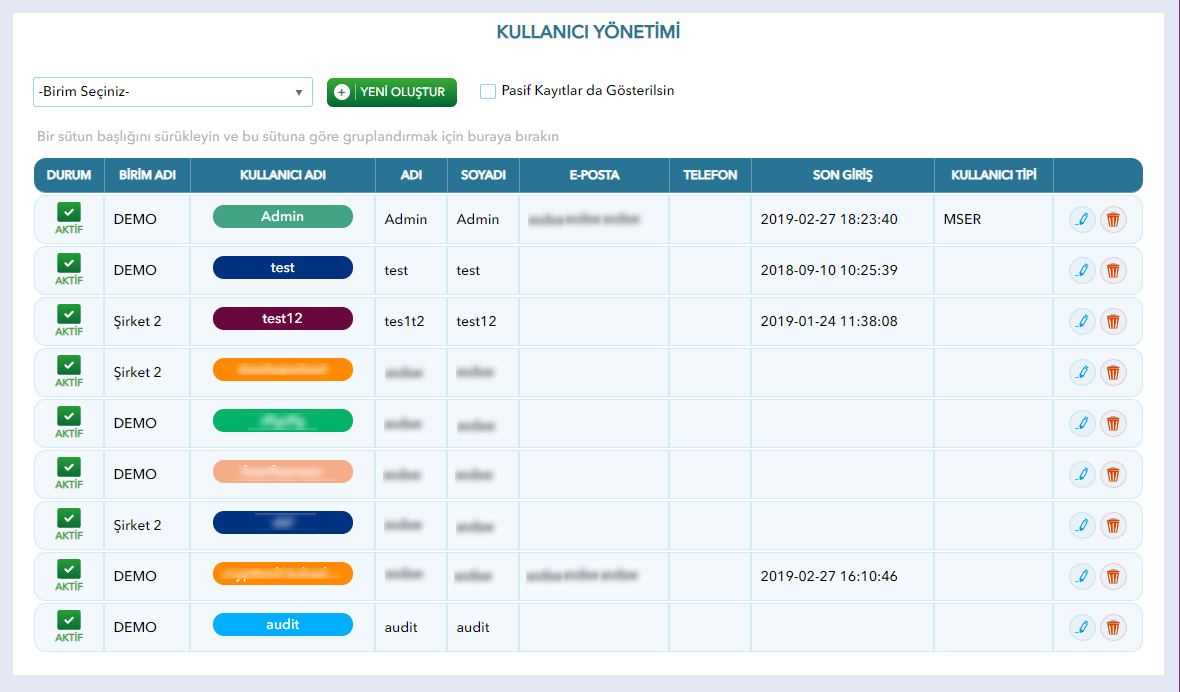Sort by the BİRİM ADI column header

(148, 175)
